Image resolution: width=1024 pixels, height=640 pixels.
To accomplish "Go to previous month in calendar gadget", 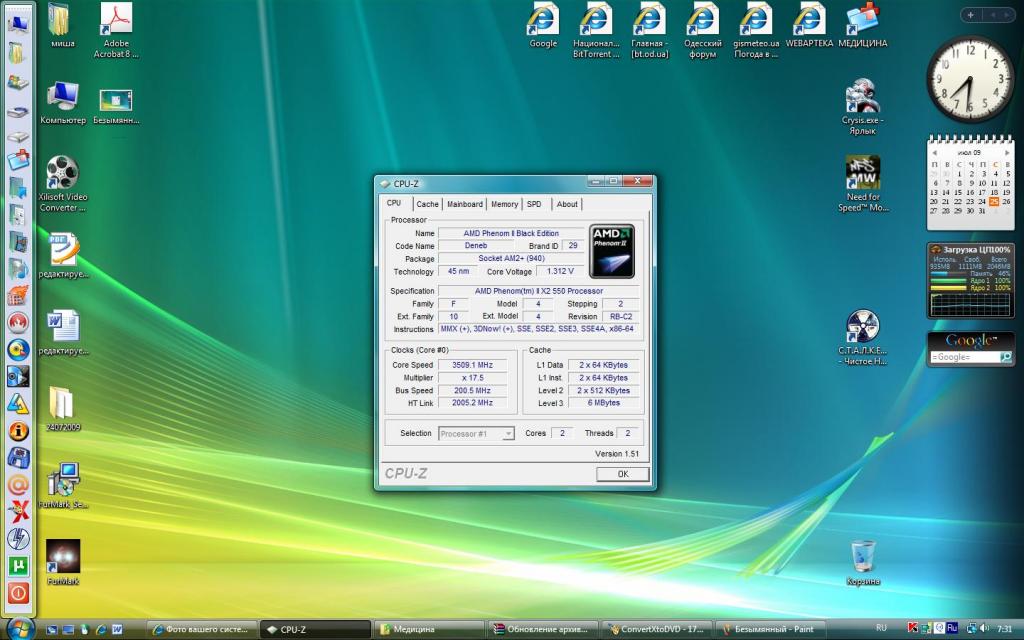I will coord(935,153).
